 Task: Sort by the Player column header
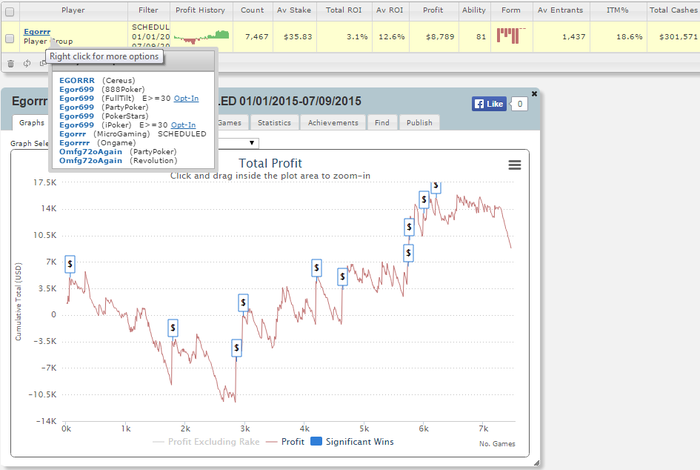pos(73,10)
